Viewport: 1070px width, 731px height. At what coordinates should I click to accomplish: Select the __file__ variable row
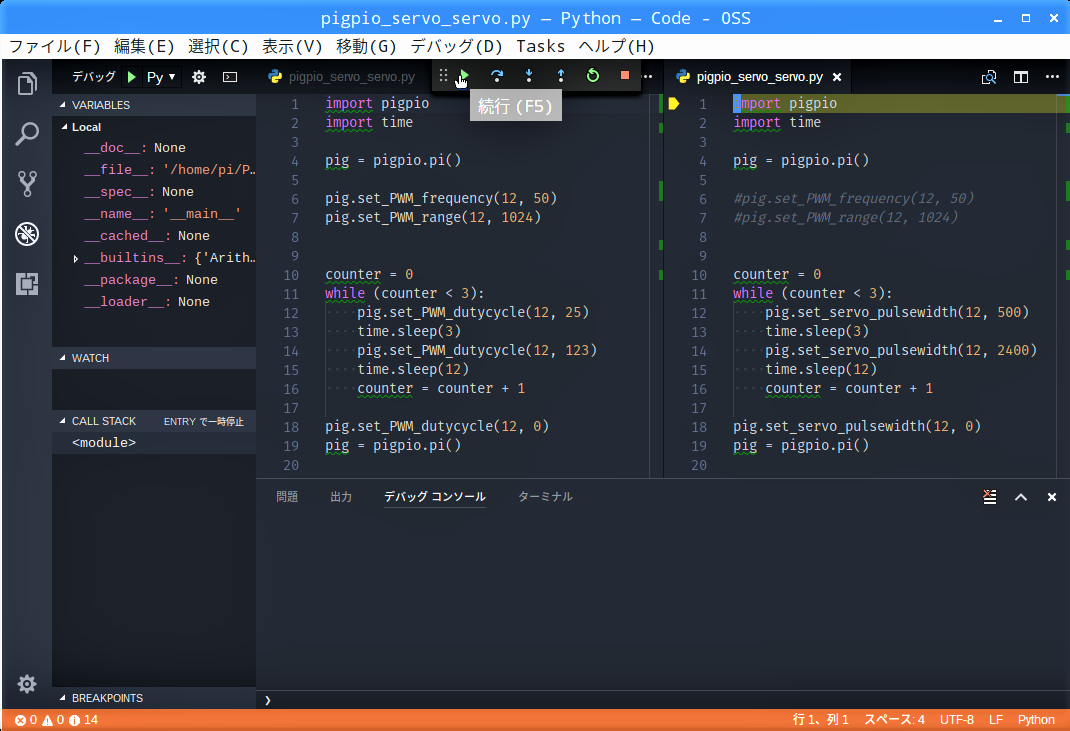[x=154, y=170]
